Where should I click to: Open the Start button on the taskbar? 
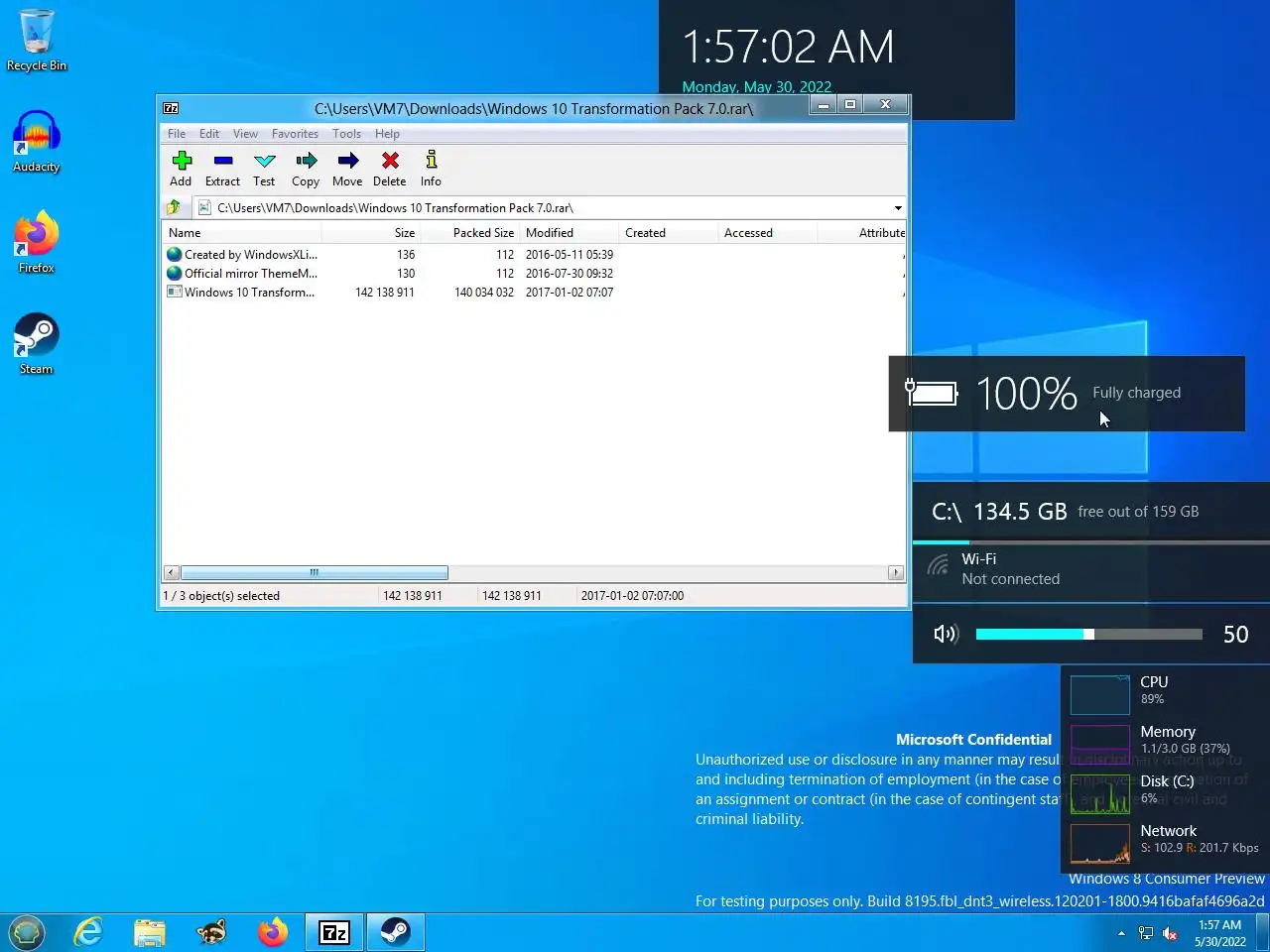(x=27, y=932)
